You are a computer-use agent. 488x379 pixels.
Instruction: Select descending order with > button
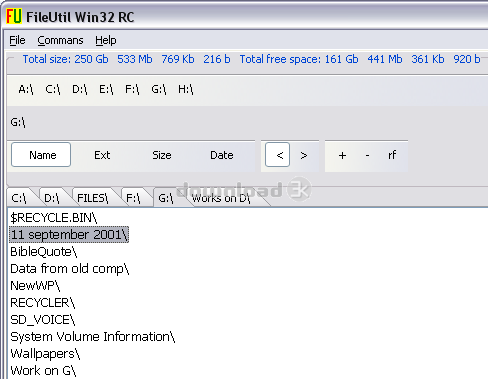pos(303,155)
